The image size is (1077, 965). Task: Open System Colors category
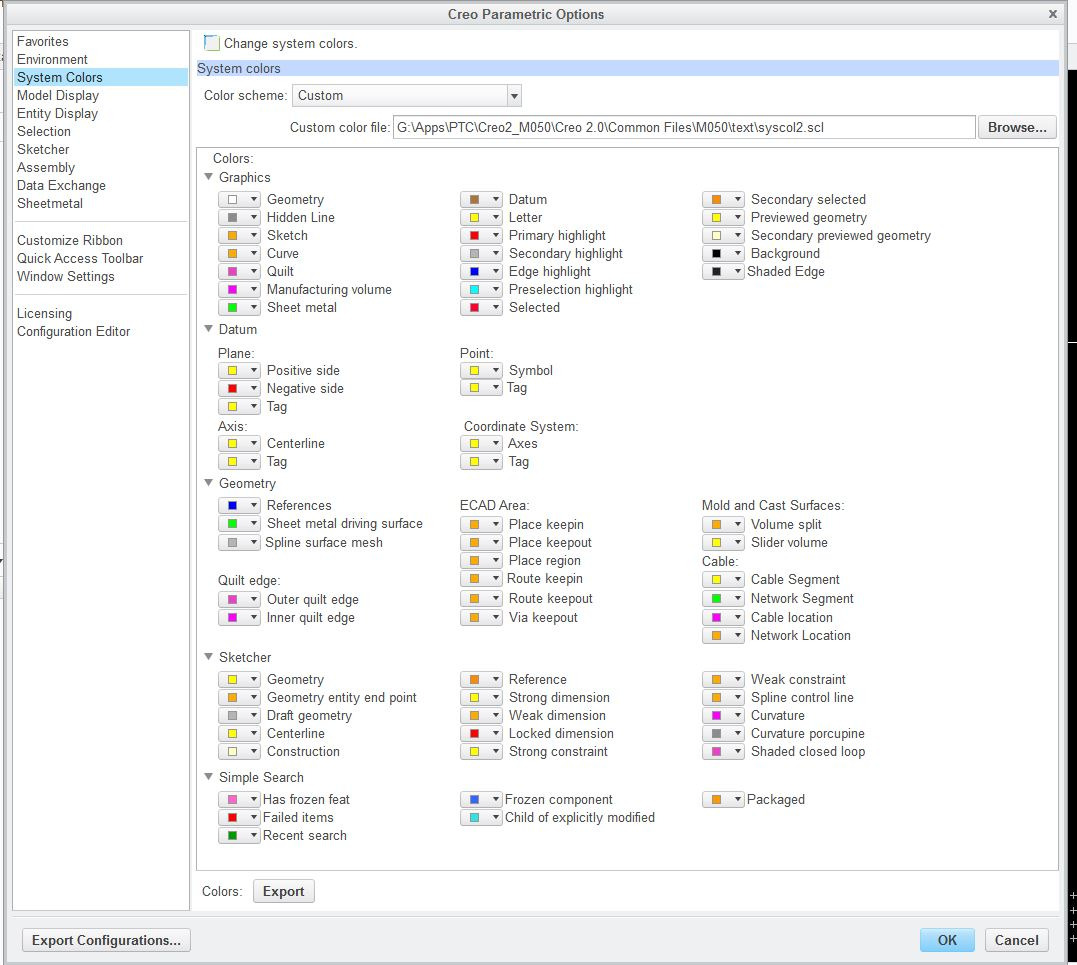tap(100, 77)
